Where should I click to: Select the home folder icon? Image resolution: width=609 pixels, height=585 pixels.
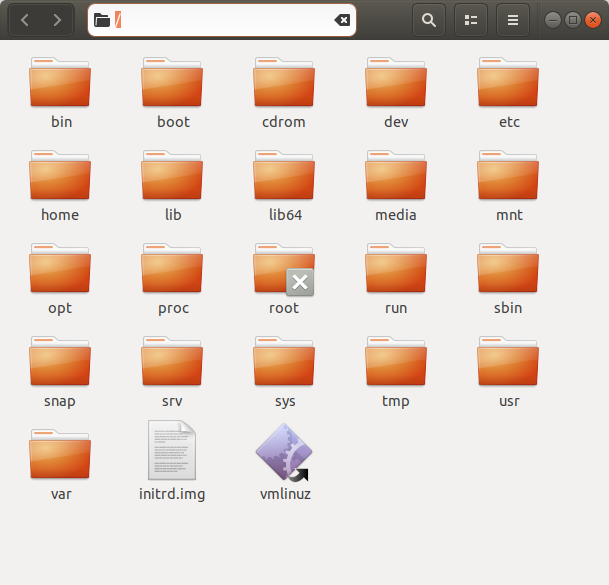60,175
